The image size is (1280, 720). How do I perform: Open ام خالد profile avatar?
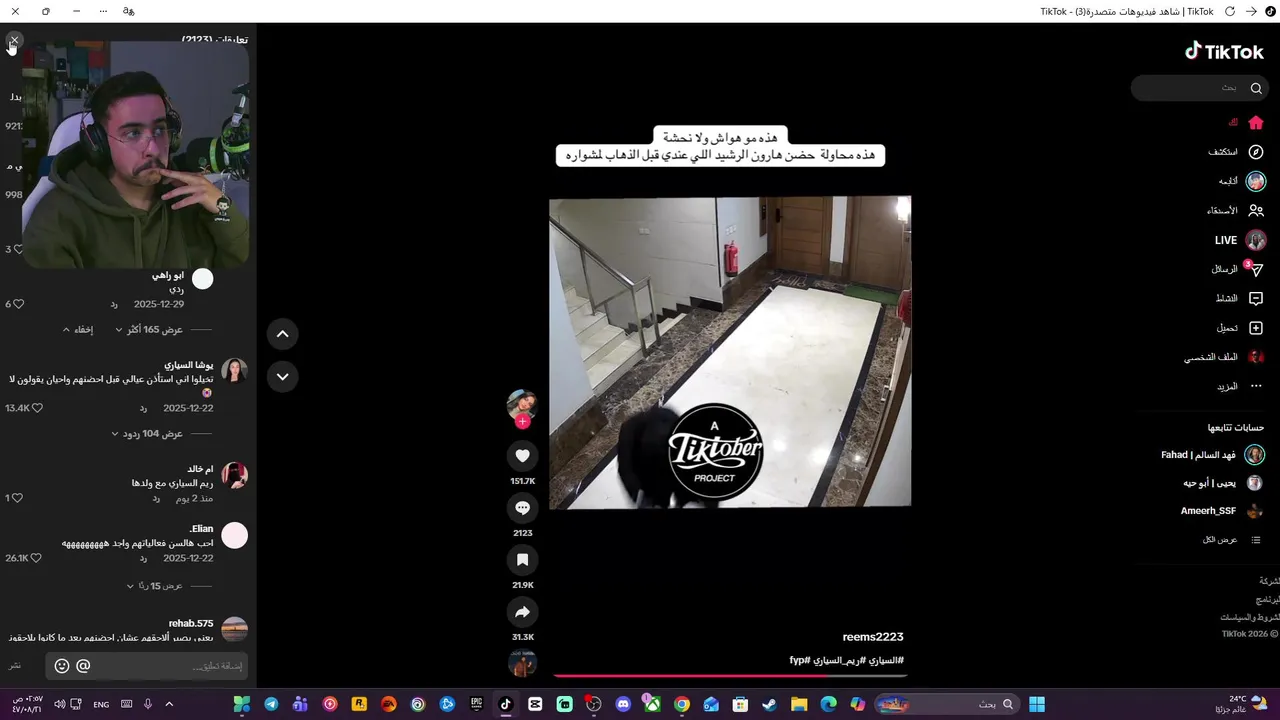pyautogui.click(x=234, y=475)
